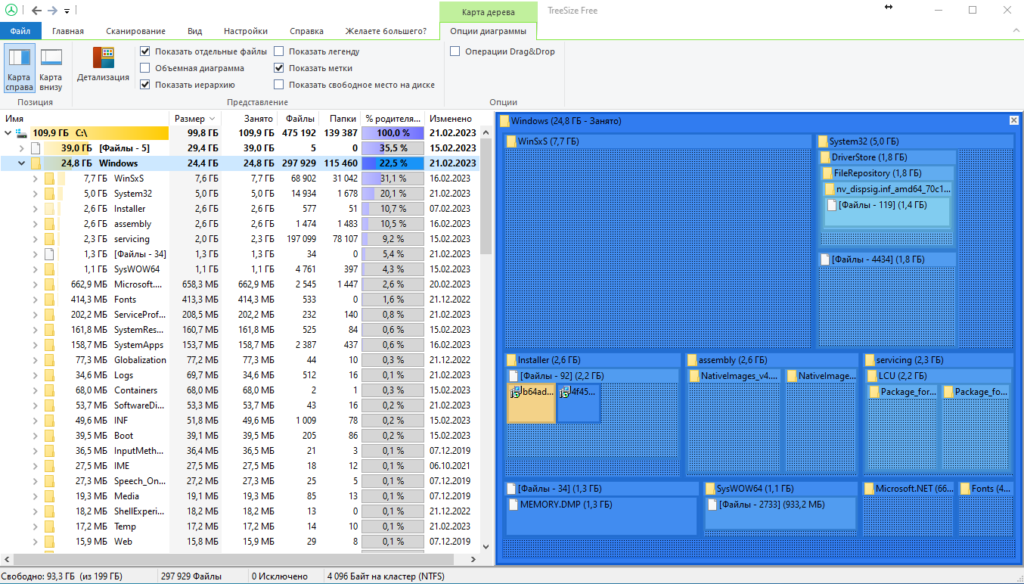Go back with the left arrow

click(37, 10)
